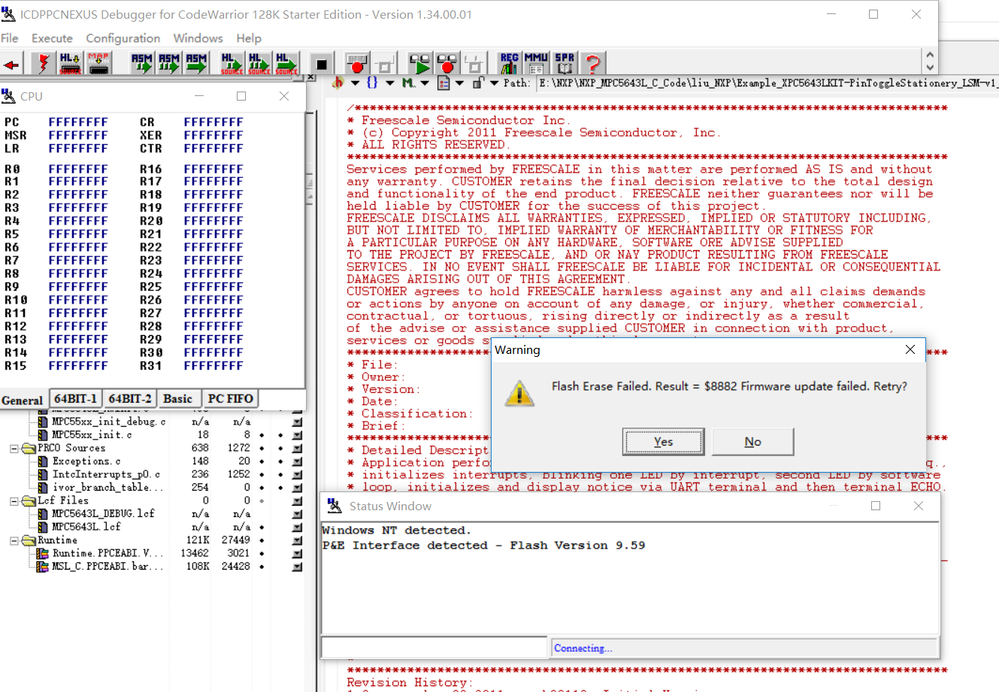This screenshot has width=999, height=692.
Task: Click the red question mark help icon
Action: click(593, 64)
